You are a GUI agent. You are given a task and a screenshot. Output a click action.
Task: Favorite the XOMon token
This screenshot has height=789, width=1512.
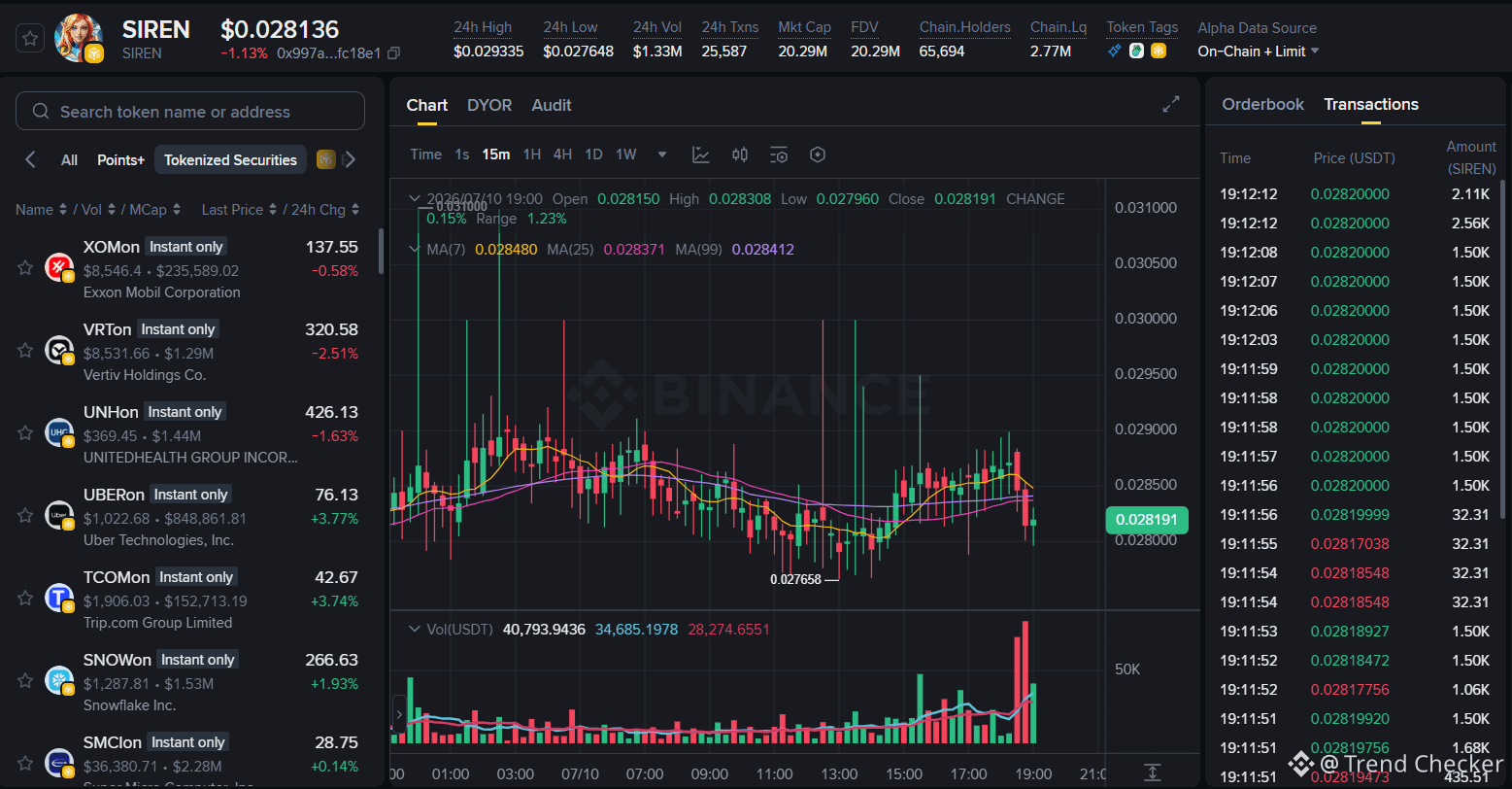tap(25, 267)
